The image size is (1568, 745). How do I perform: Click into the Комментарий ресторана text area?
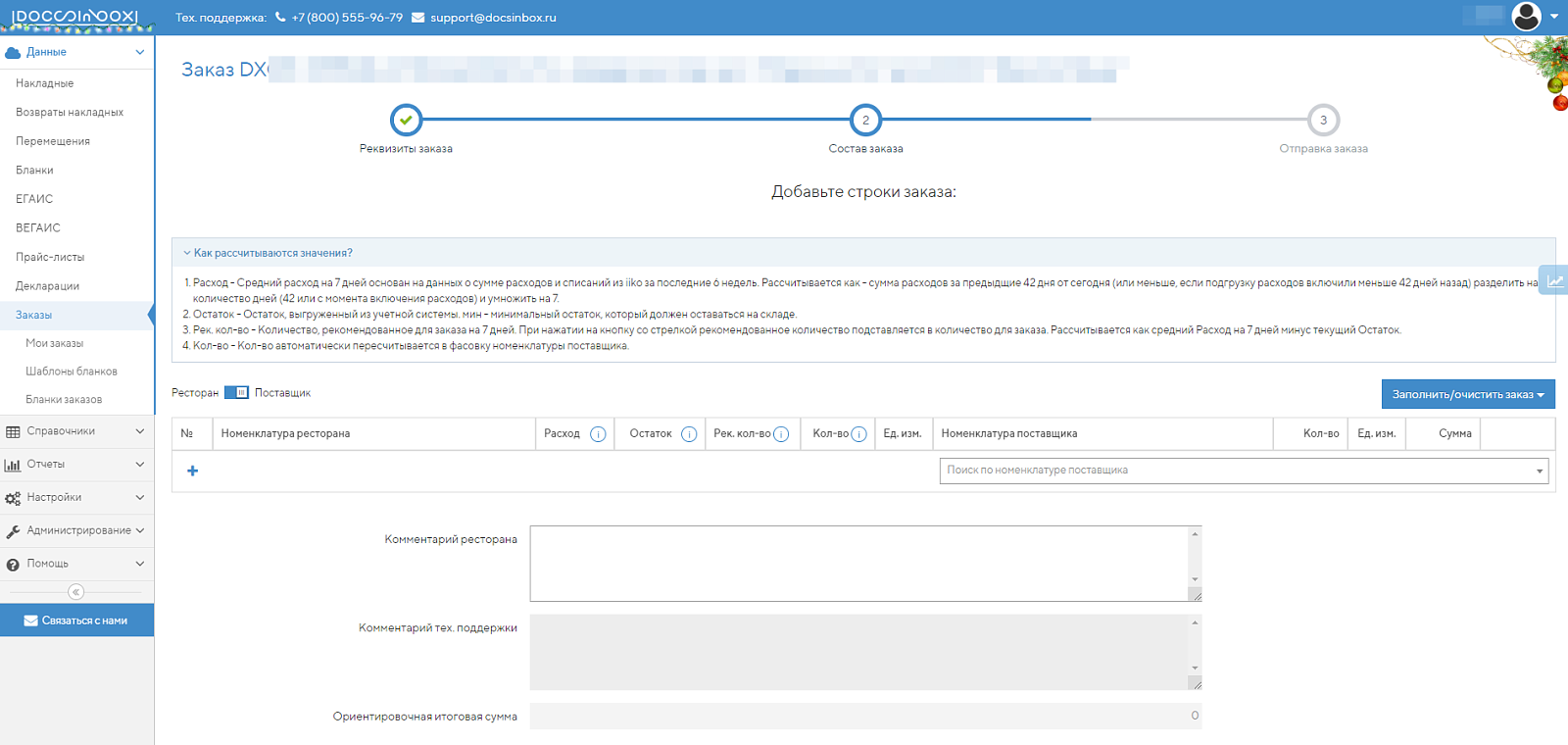pos(865,564)
